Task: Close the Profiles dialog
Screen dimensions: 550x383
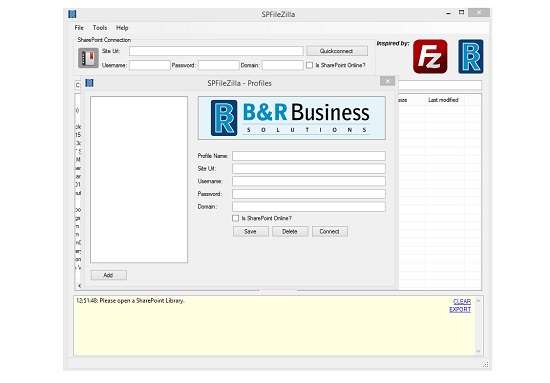Action: click(388, 81)
